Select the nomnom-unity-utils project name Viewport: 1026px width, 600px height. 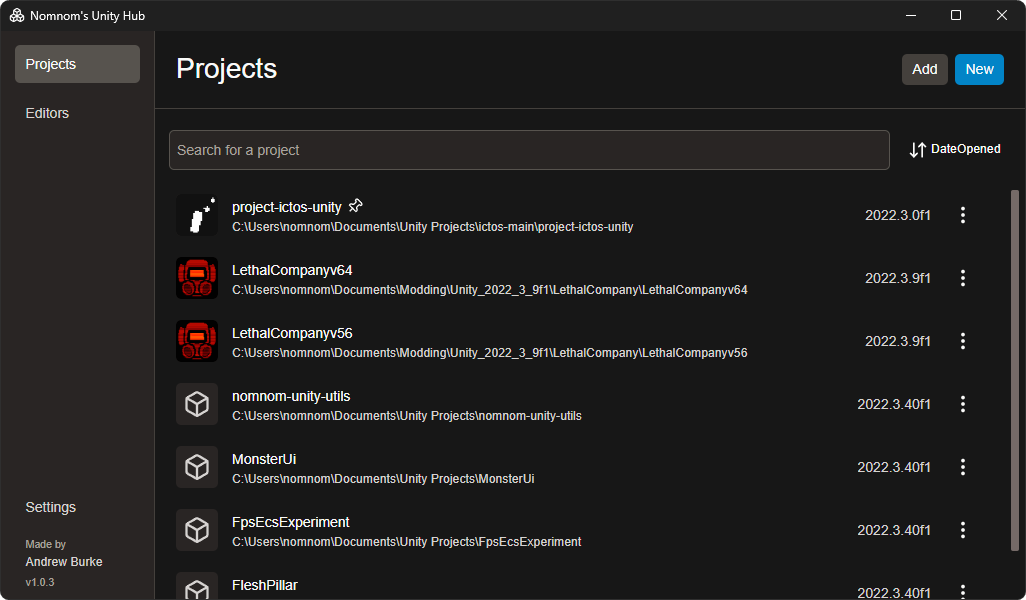click(x=291, y=397)
